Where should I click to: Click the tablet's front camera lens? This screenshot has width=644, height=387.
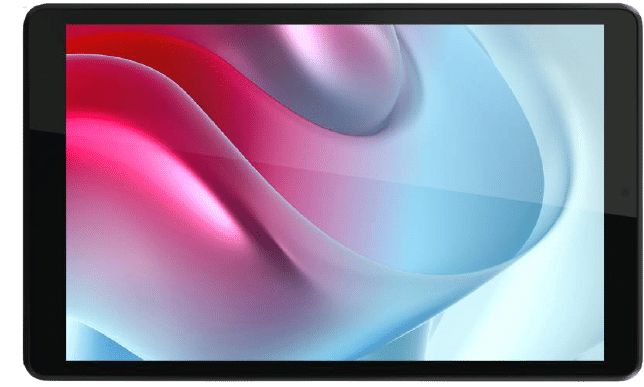(x=625, y=192)
